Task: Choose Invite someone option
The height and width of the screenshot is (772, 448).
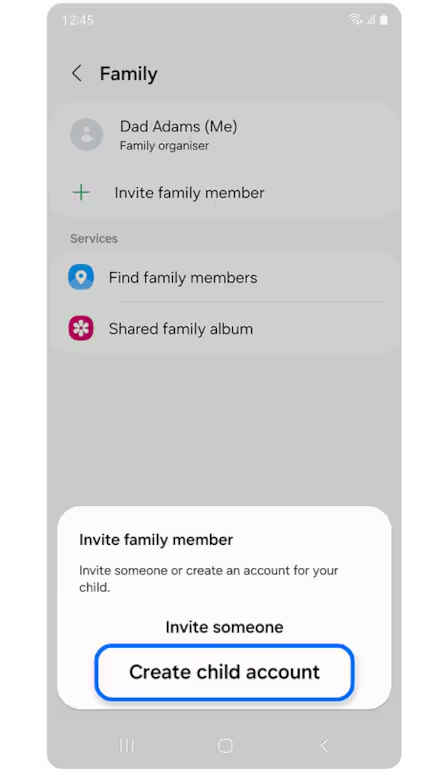Action: 224,627
